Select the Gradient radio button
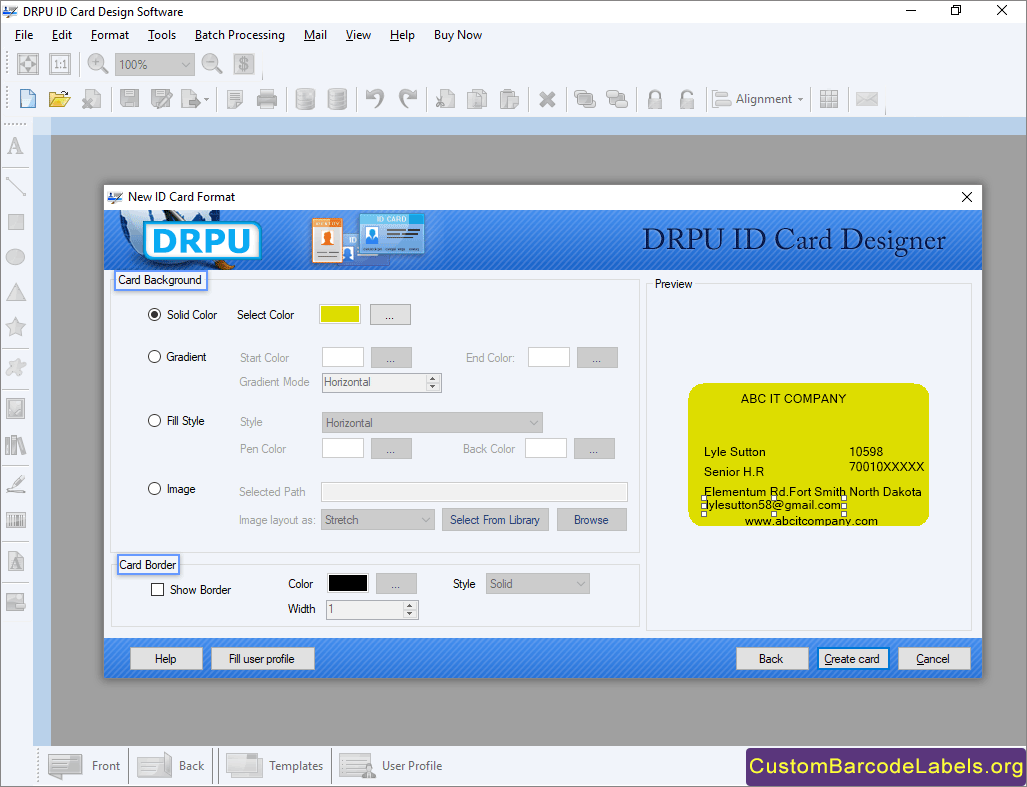This screenshot has width=1027, height=787. click(x=154, y=357)
